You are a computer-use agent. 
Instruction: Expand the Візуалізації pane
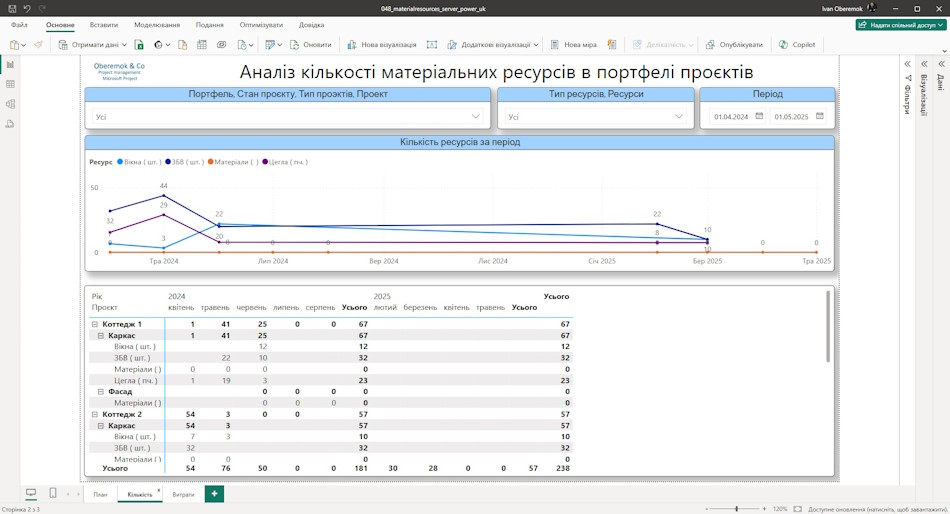point(925,64)
